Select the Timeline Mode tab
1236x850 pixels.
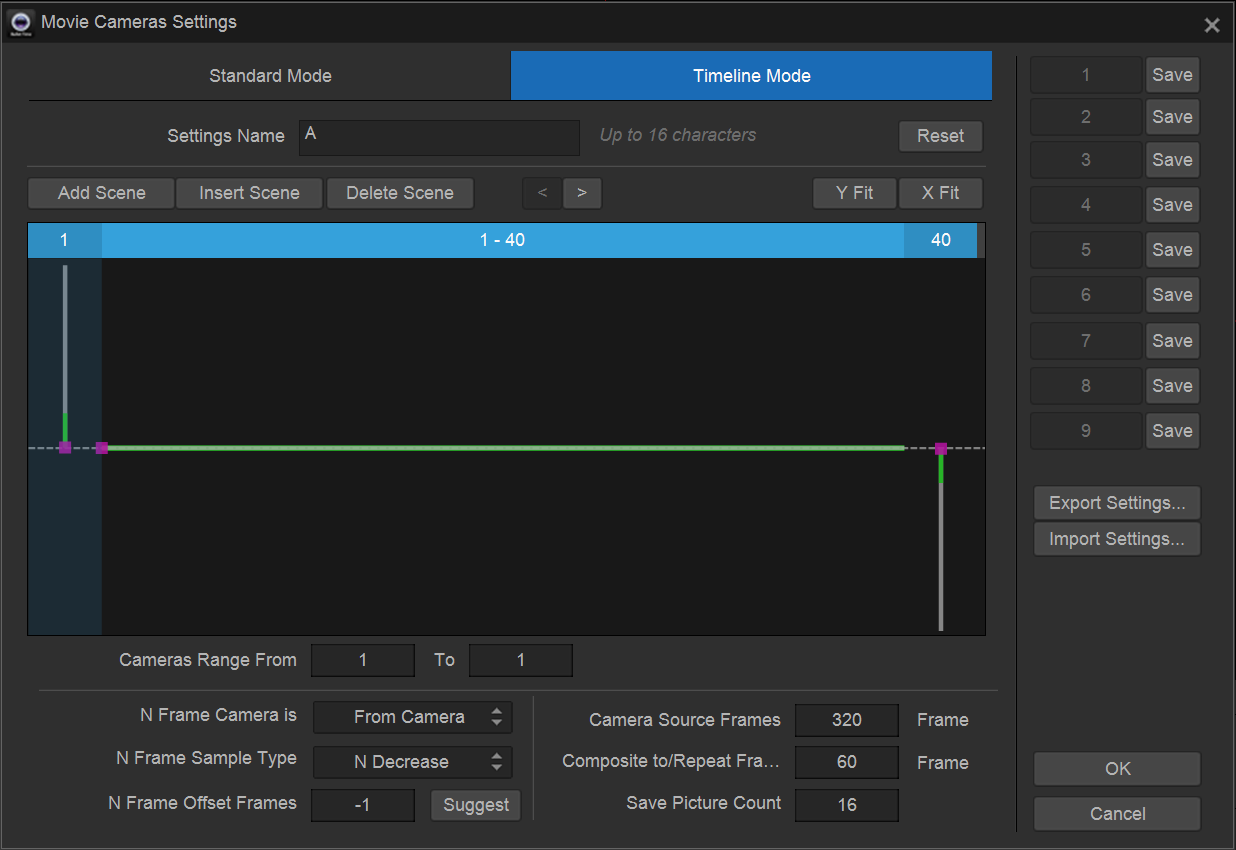click(x=751, y=76)
